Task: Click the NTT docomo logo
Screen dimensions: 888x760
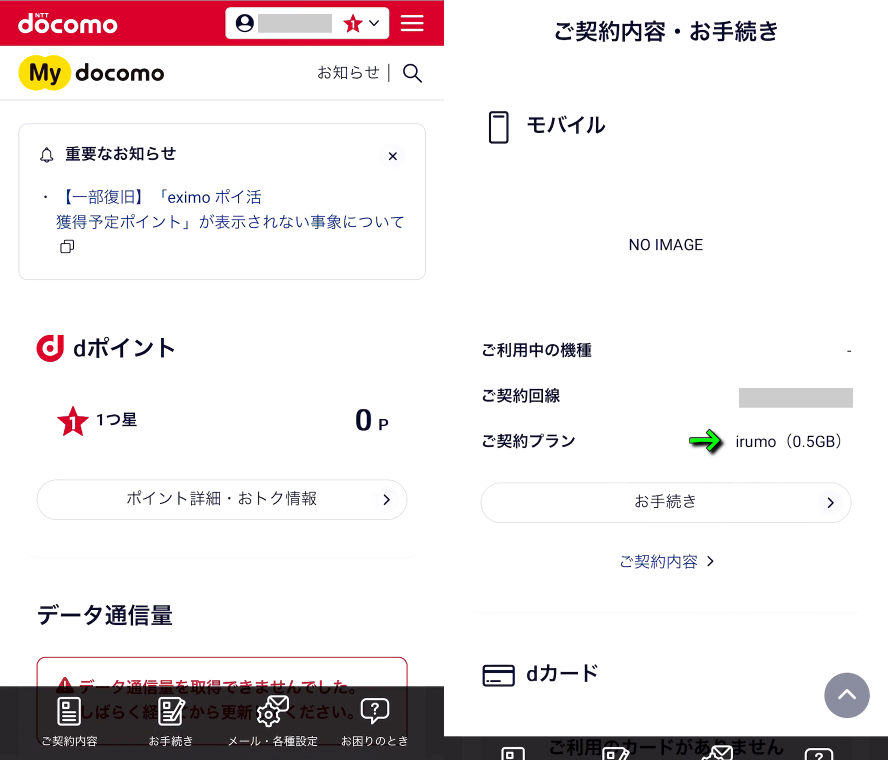Action: point(68,23)
